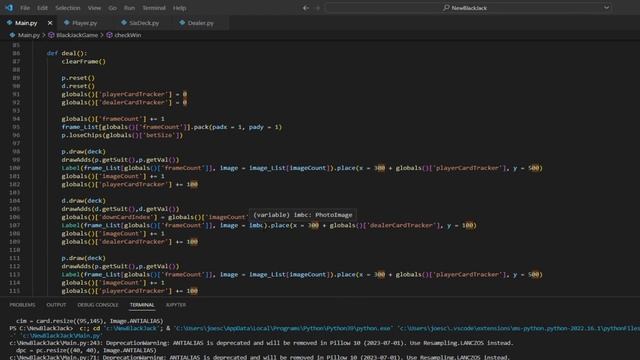Open the Terminal menu
Image resolution: width=640 pixels, height=360 pixels.
154,8
